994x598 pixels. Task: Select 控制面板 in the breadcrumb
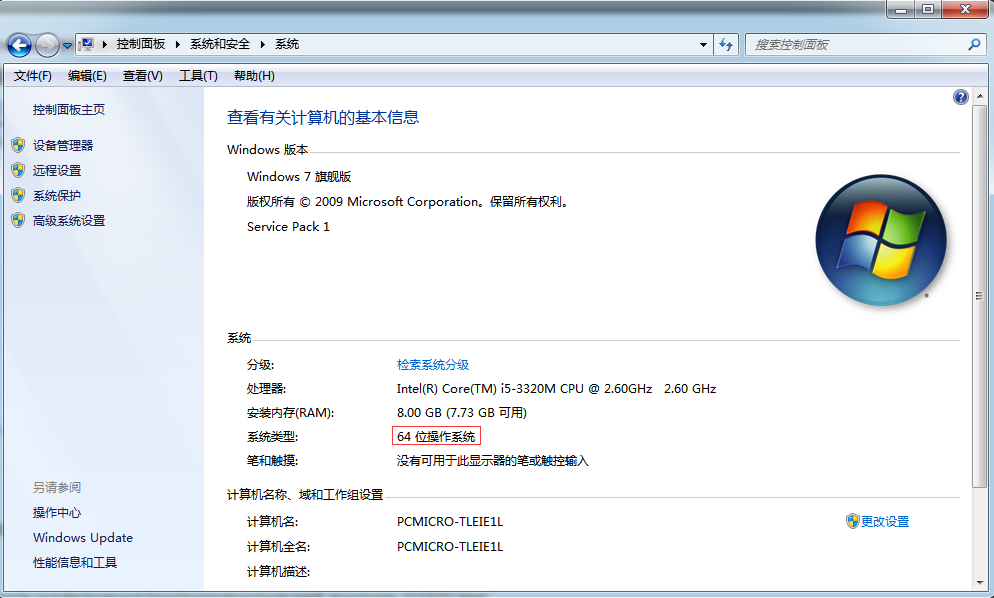pyautogui.click(x=141, y=44)
